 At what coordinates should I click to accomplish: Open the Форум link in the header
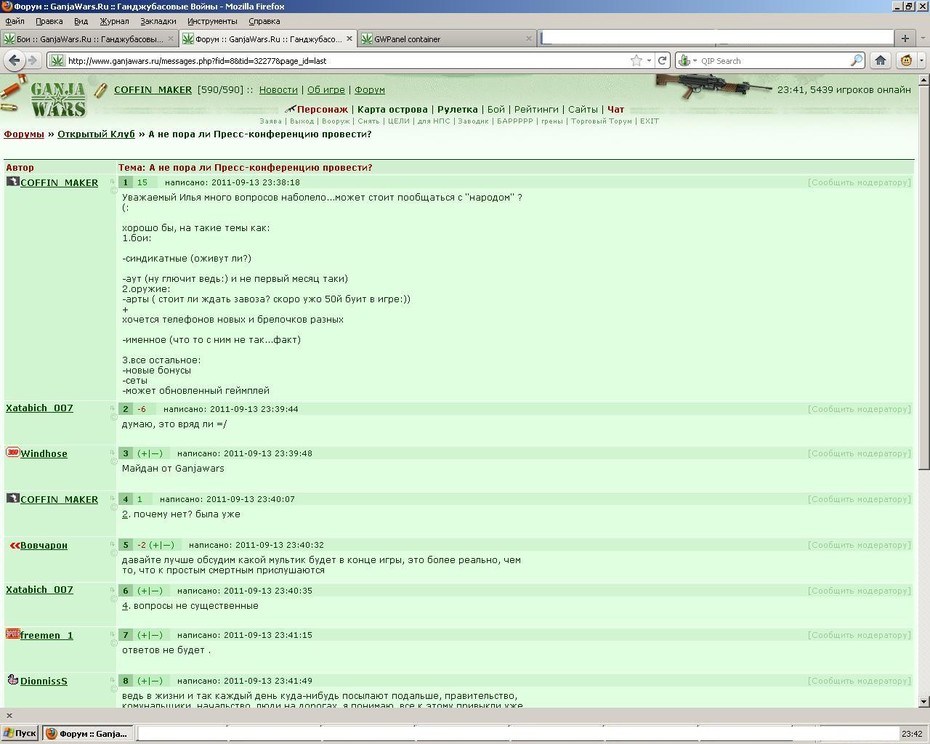(370, 90)
